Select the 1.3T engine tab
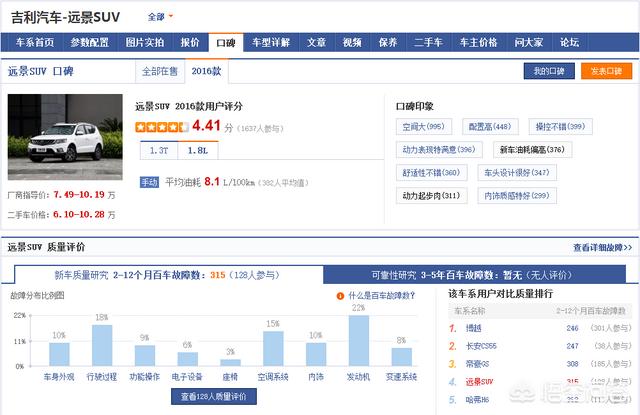This screenshot has width=640, height=415. point(159,151)
